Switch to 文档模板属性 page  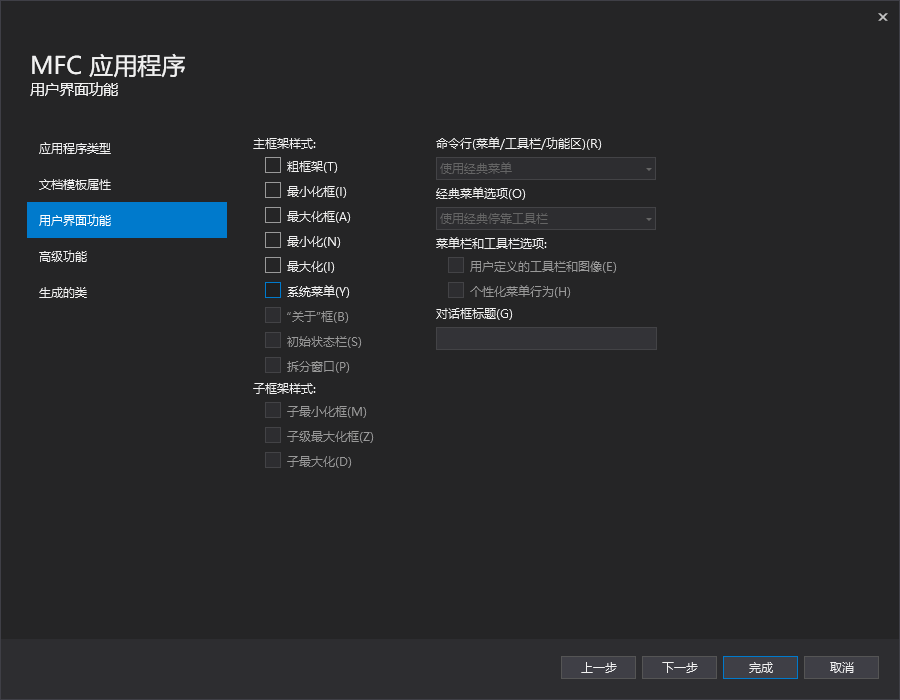pos(127,185)
